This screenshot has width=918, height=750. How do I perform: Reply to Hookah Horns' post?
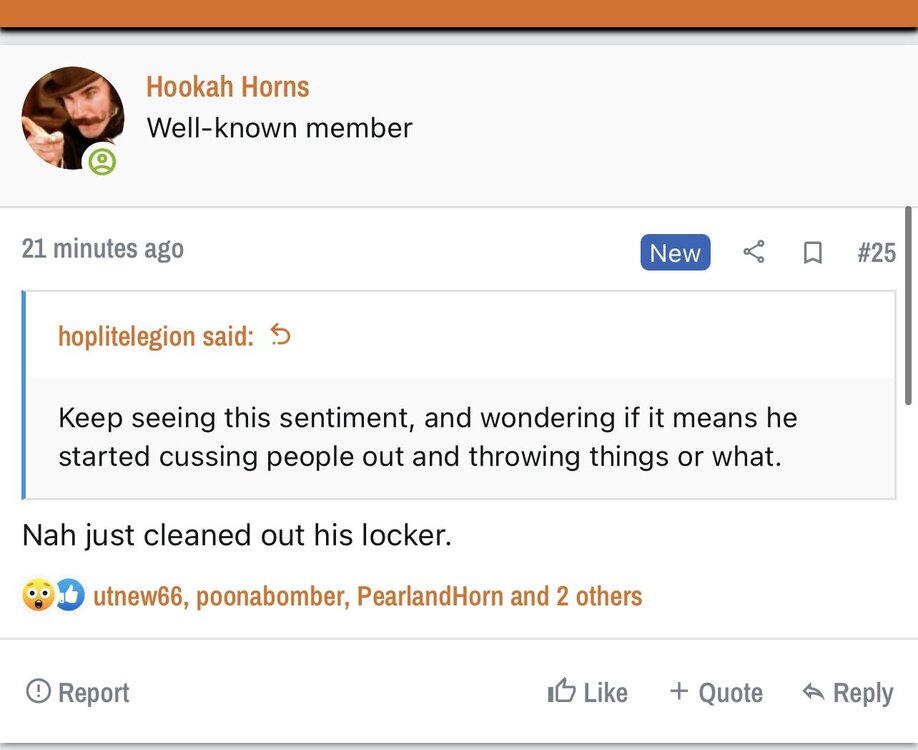(x=847, y=692)
